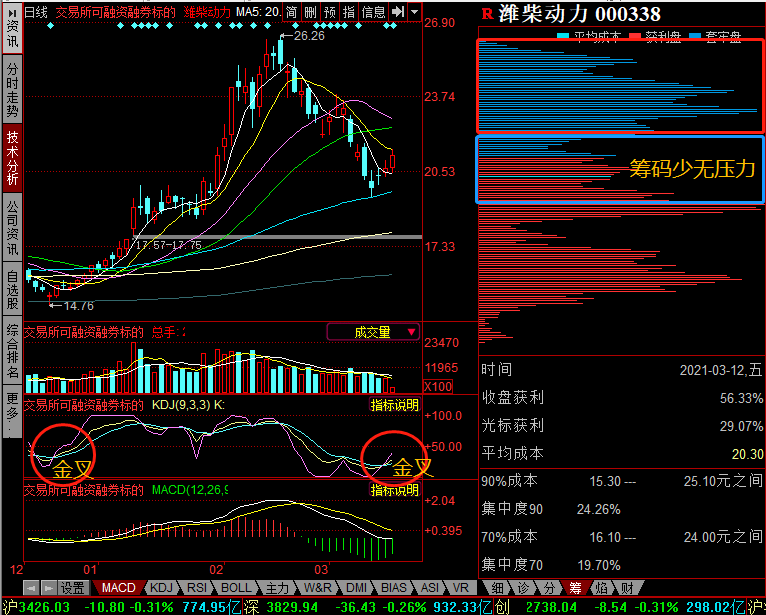Open the 成交量 indicator dropdown
Viewport: 766px width, 615px height.
(373, 332)
